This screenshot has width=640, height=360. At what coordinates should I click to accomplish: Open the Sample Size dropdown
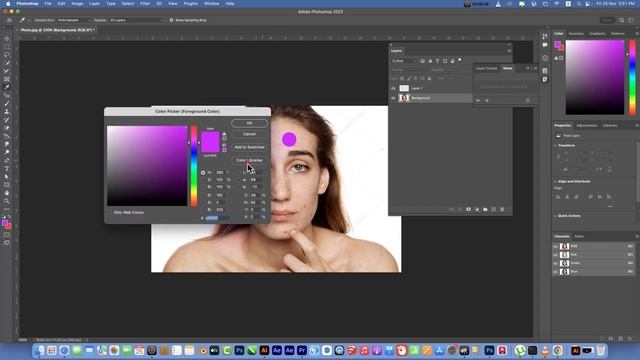pyautogui.click(x=73, y=20)
